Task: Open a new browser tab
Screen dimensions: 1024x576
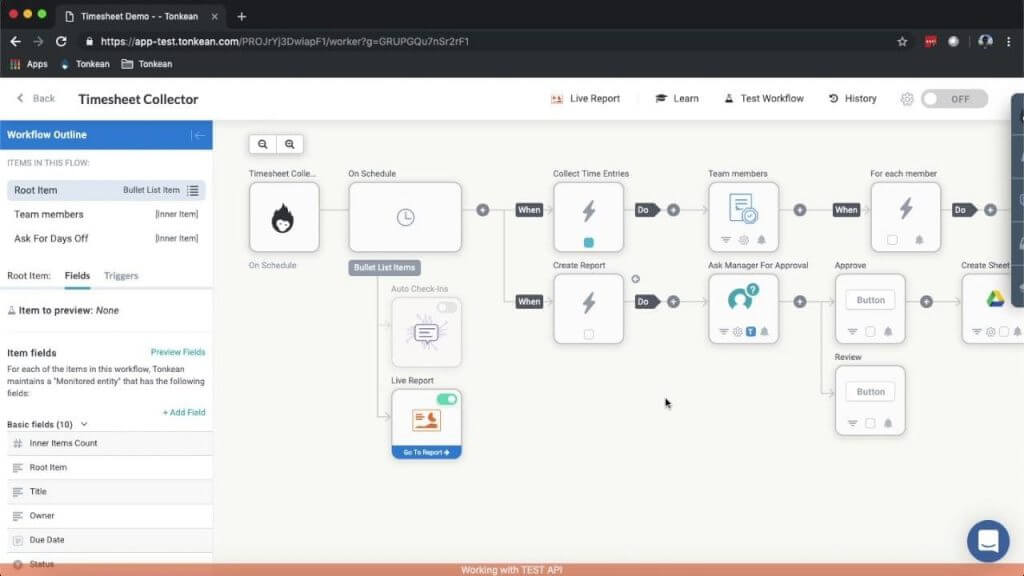Action: 242,16
